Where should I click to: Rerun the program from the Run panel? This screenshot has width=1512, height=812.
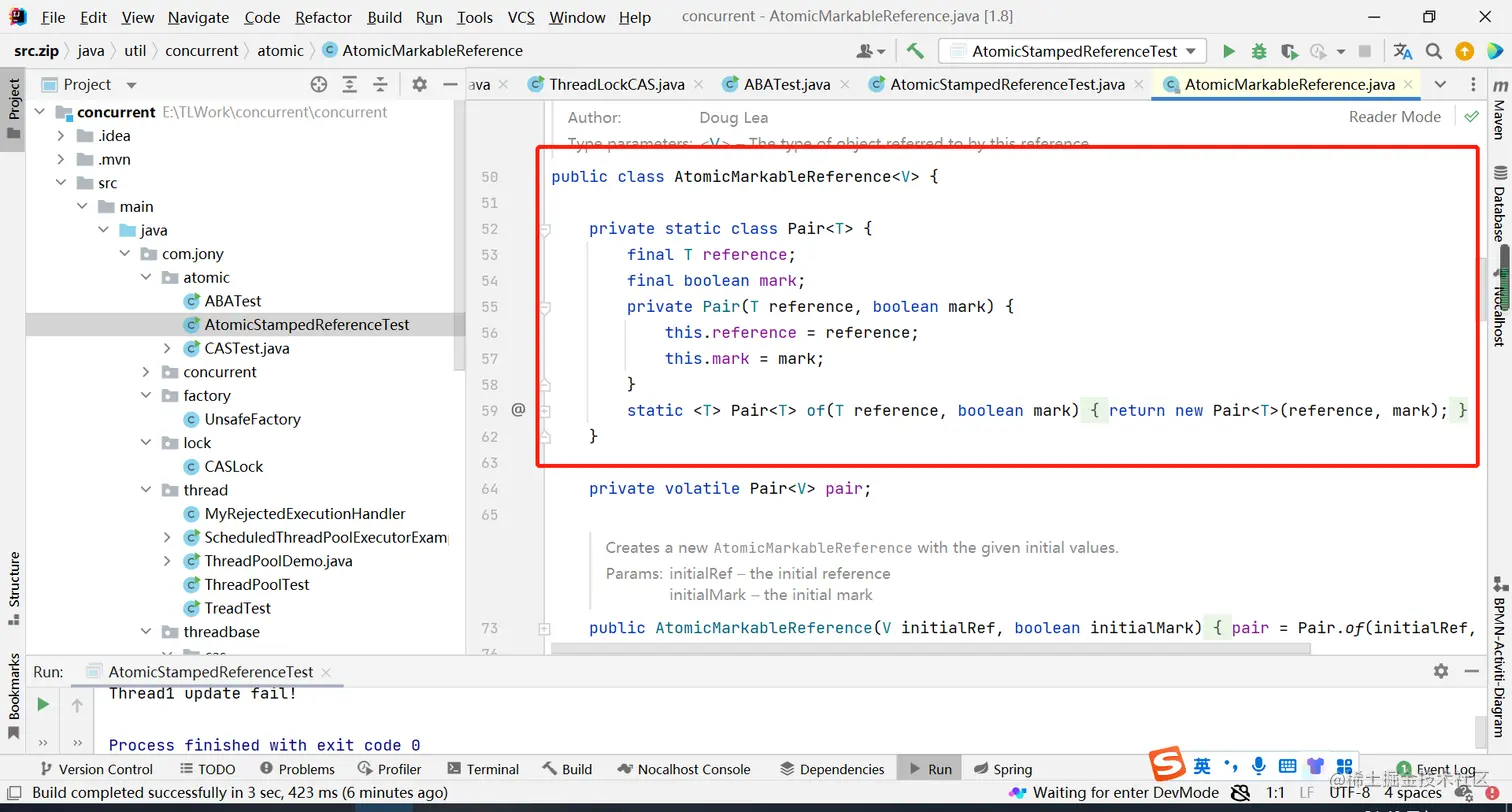click(43, 705)
